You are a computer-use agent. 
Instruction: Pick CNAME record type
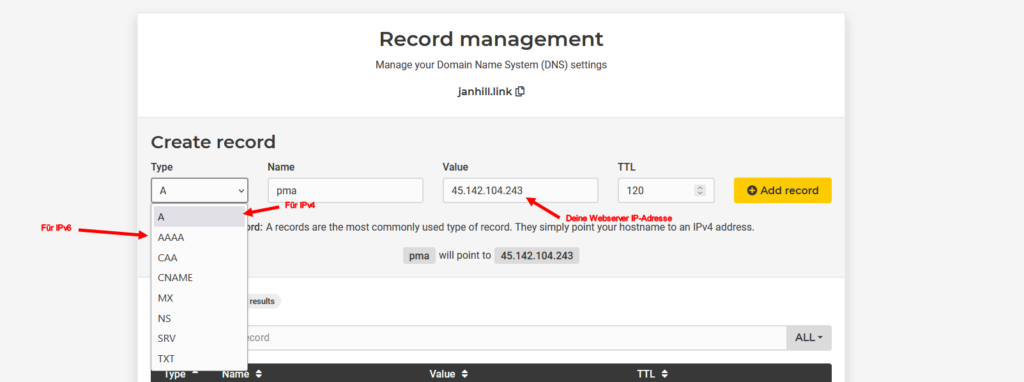click(199, 278)
